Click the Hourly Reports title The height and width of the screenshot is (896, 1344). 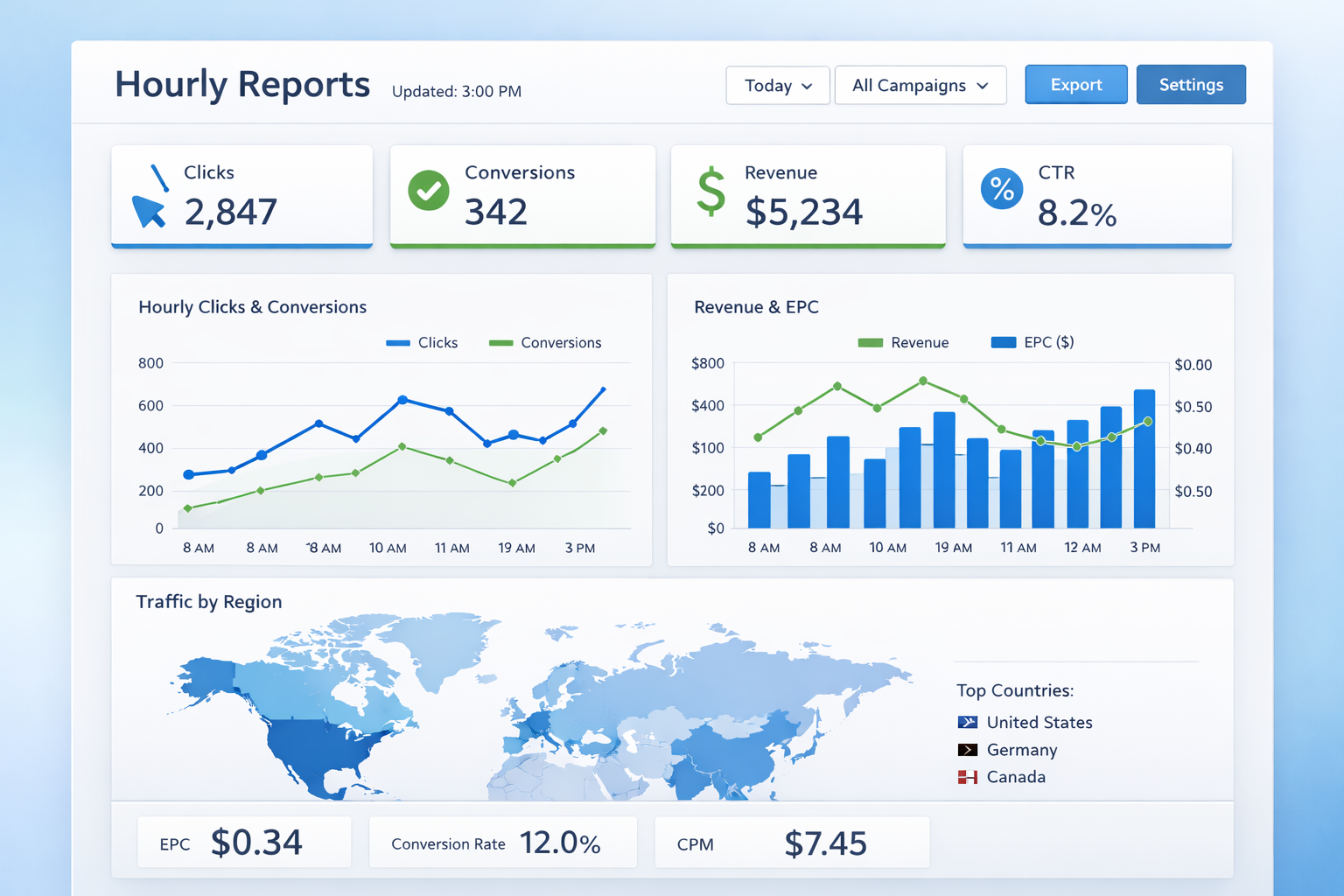[x=241, y=84]
